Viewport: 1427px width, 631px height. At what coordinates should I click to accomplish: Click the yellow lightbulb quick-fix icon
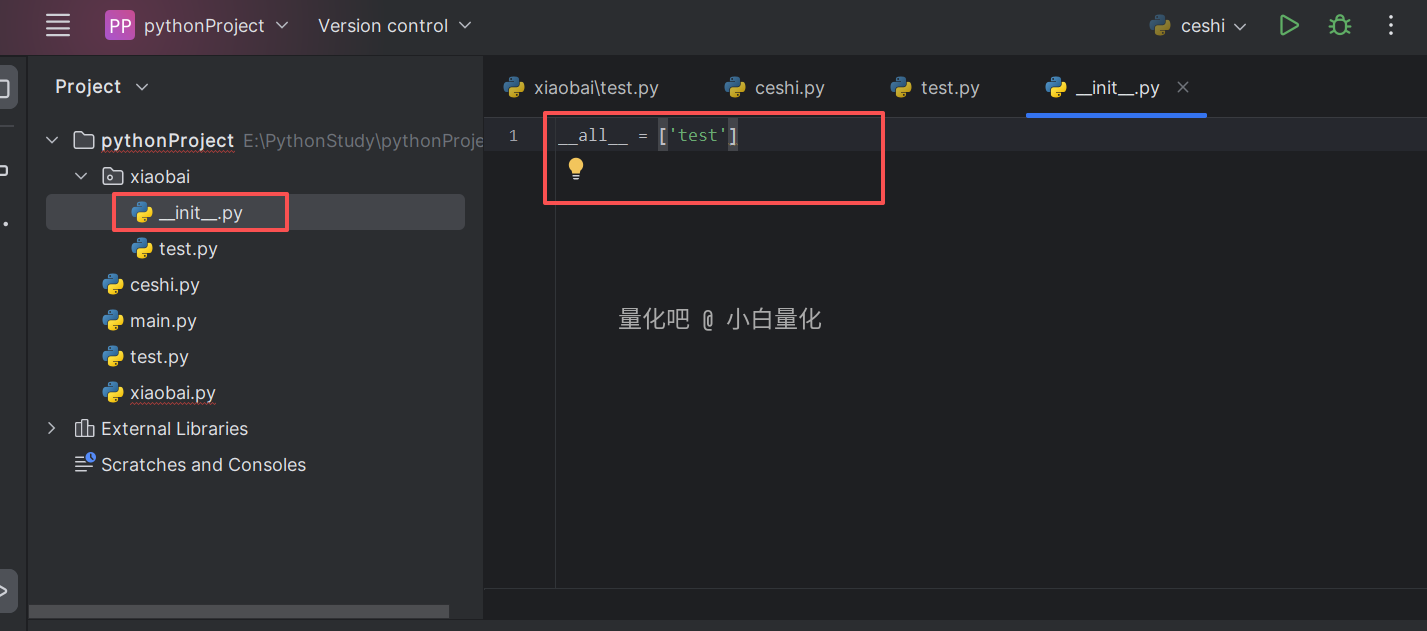(576, 169)
